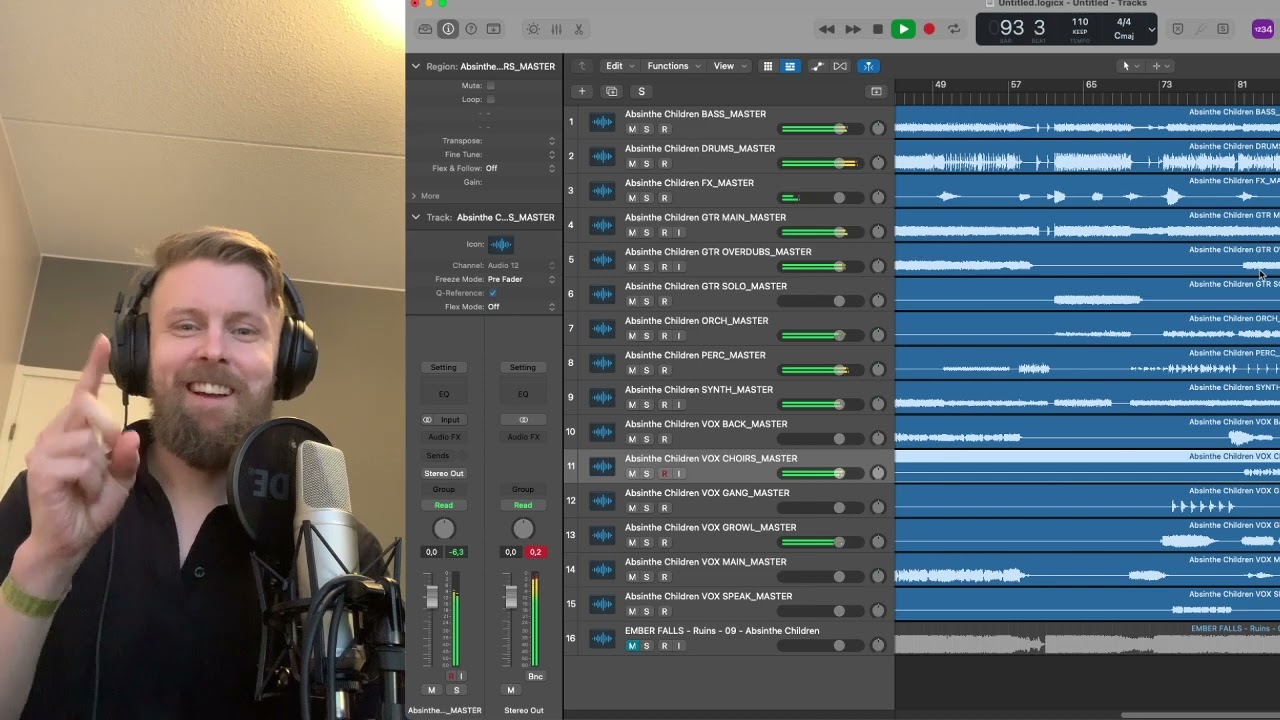Open Quick Help question mark icon
This screenshot has height=720, width=1280.
point(471,29)
